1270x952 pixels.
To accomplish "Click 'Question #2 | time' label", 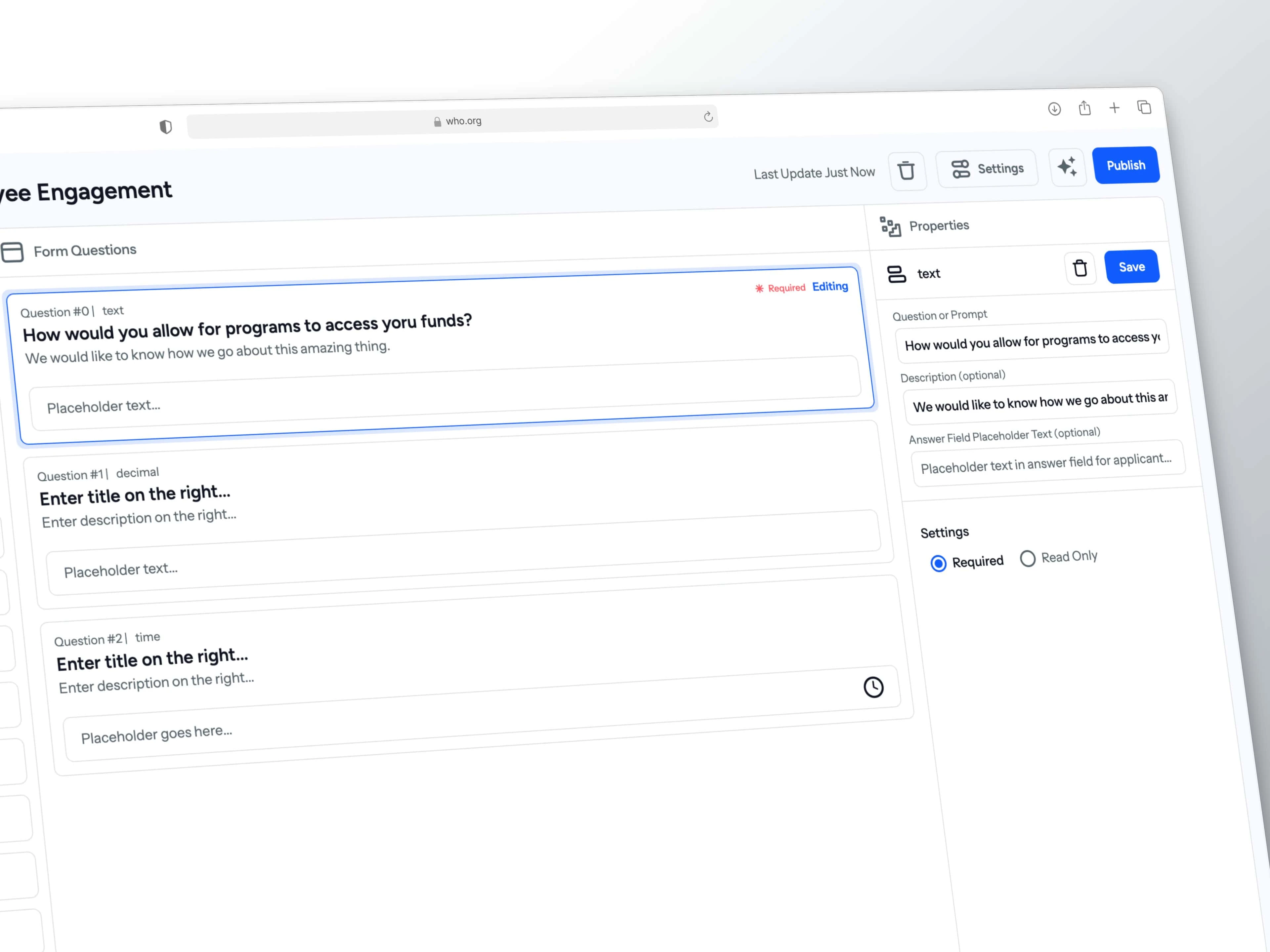I will (x=107, y=639).
